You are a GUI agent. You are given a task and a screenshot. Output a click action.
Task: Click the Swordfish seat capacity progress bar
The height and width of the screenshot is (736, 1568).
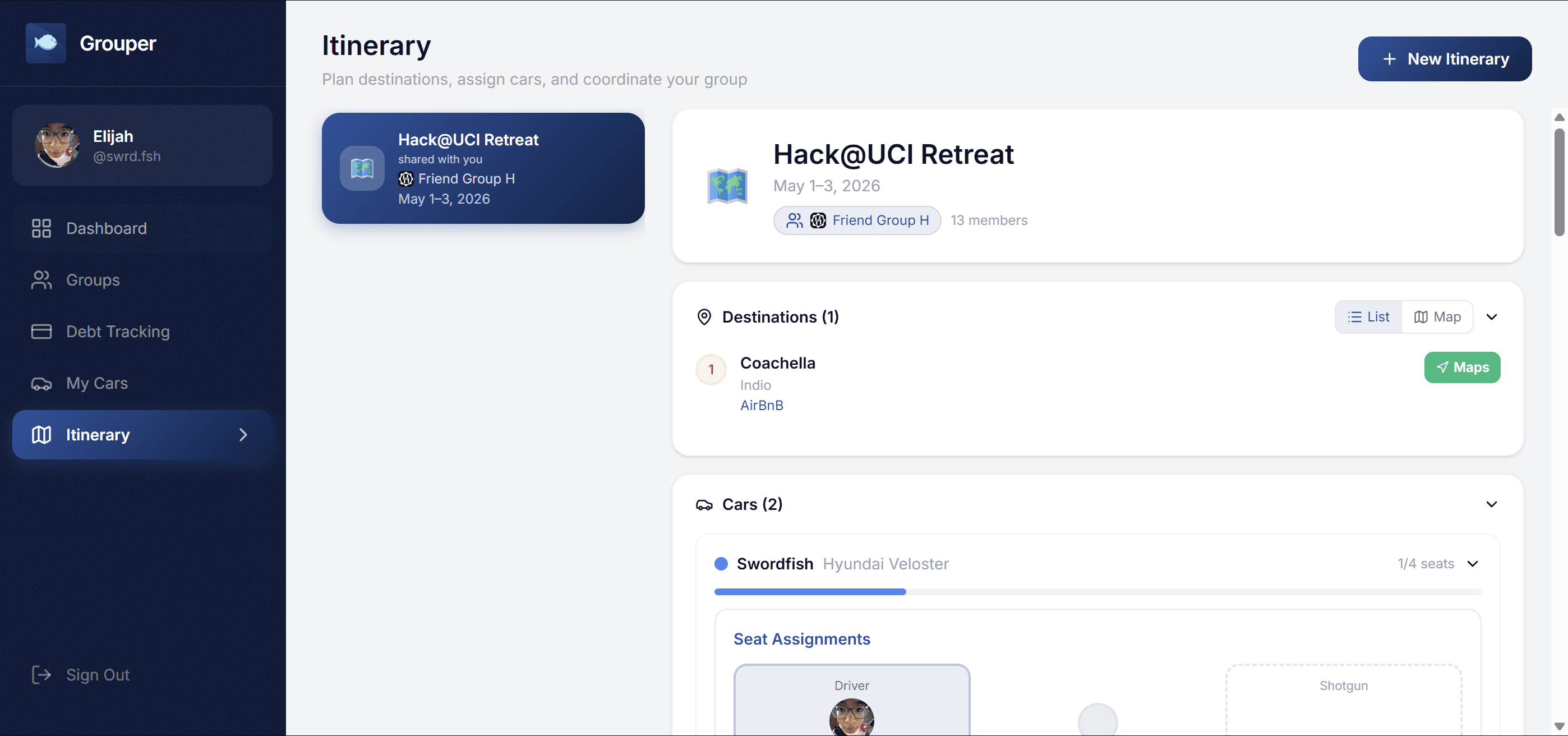(x=1097, y=592)
